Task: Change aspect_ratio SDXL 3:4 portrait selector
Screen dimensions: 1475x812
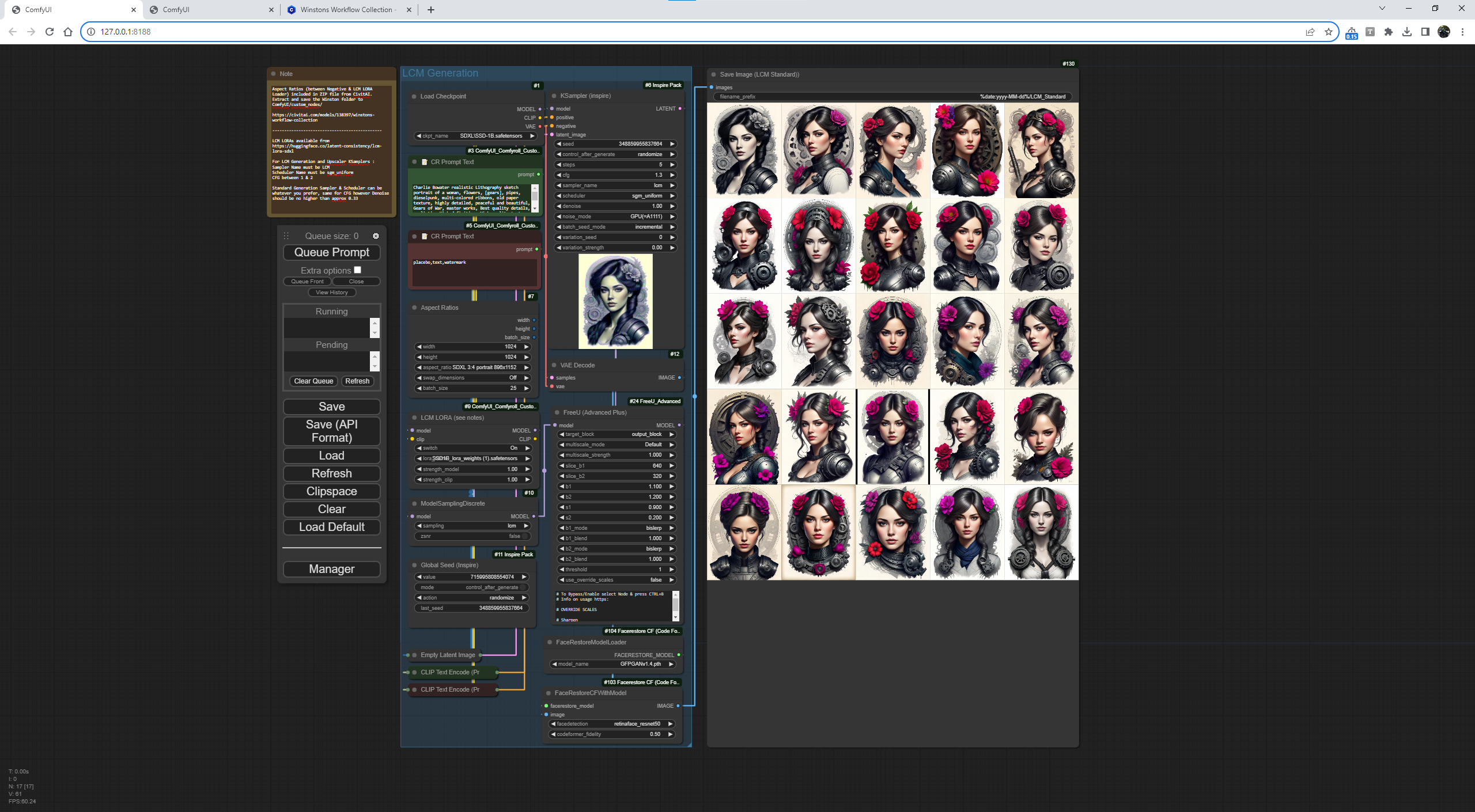Action: pyautogui.click(x=473, y=367)
